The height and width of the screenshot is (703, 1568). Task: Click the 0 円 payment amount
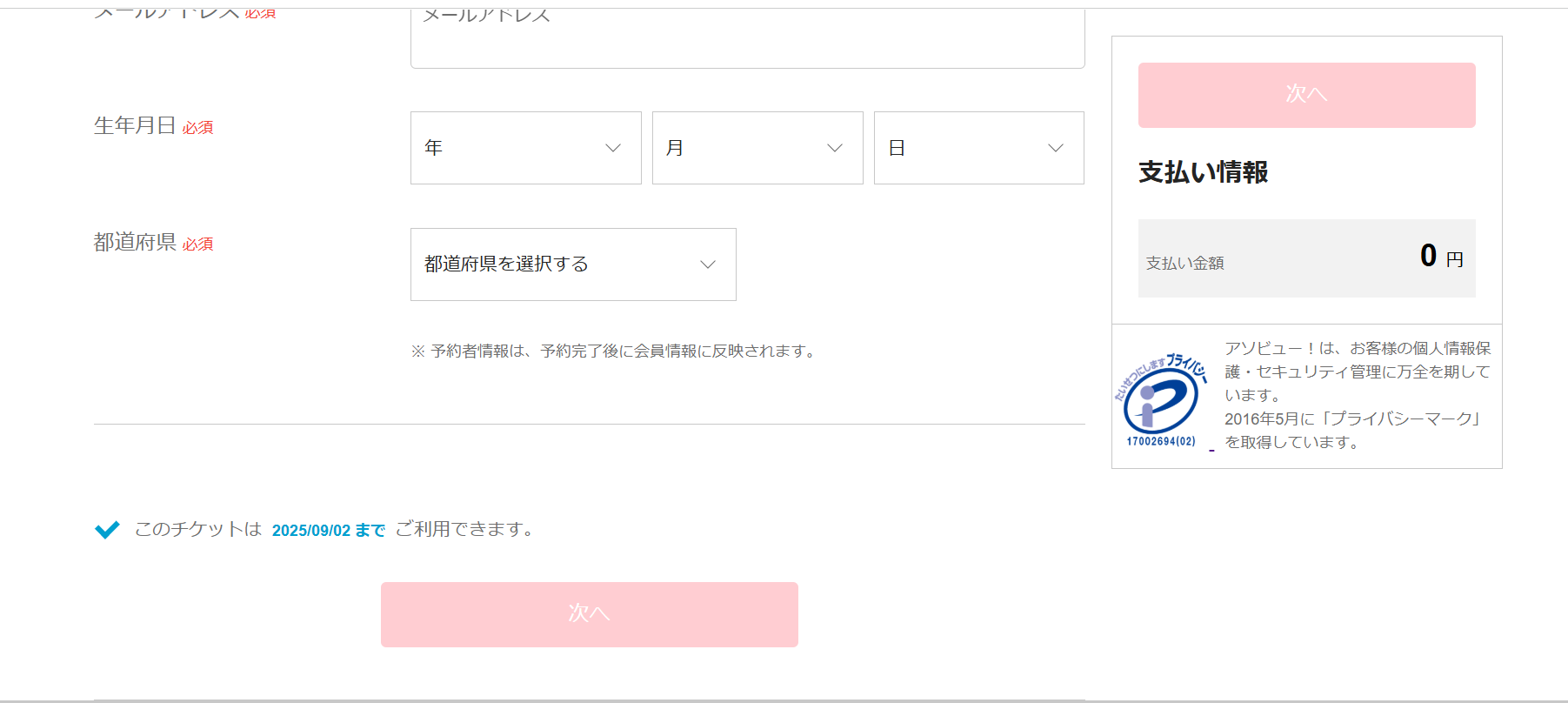(x=1442, y=256)
